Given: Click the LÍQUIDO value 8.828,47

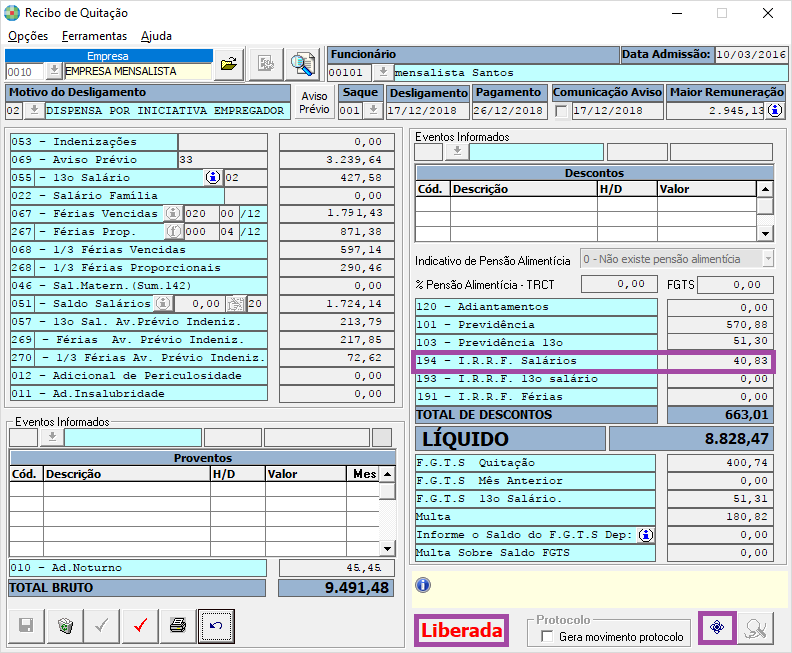Looking at the screenshot, I should 691,438.
